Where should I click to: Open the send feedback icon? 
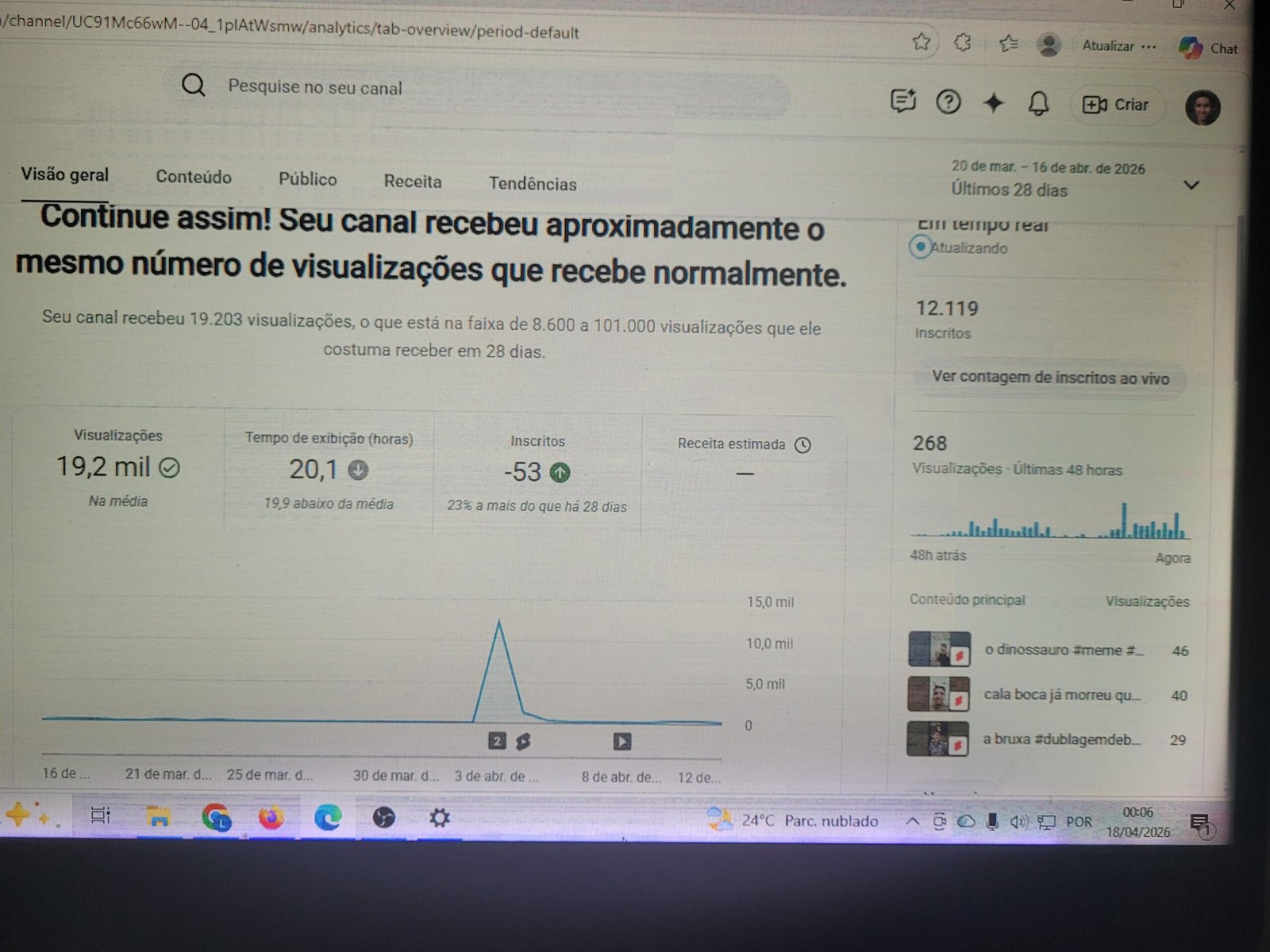[x=903, y=101]
